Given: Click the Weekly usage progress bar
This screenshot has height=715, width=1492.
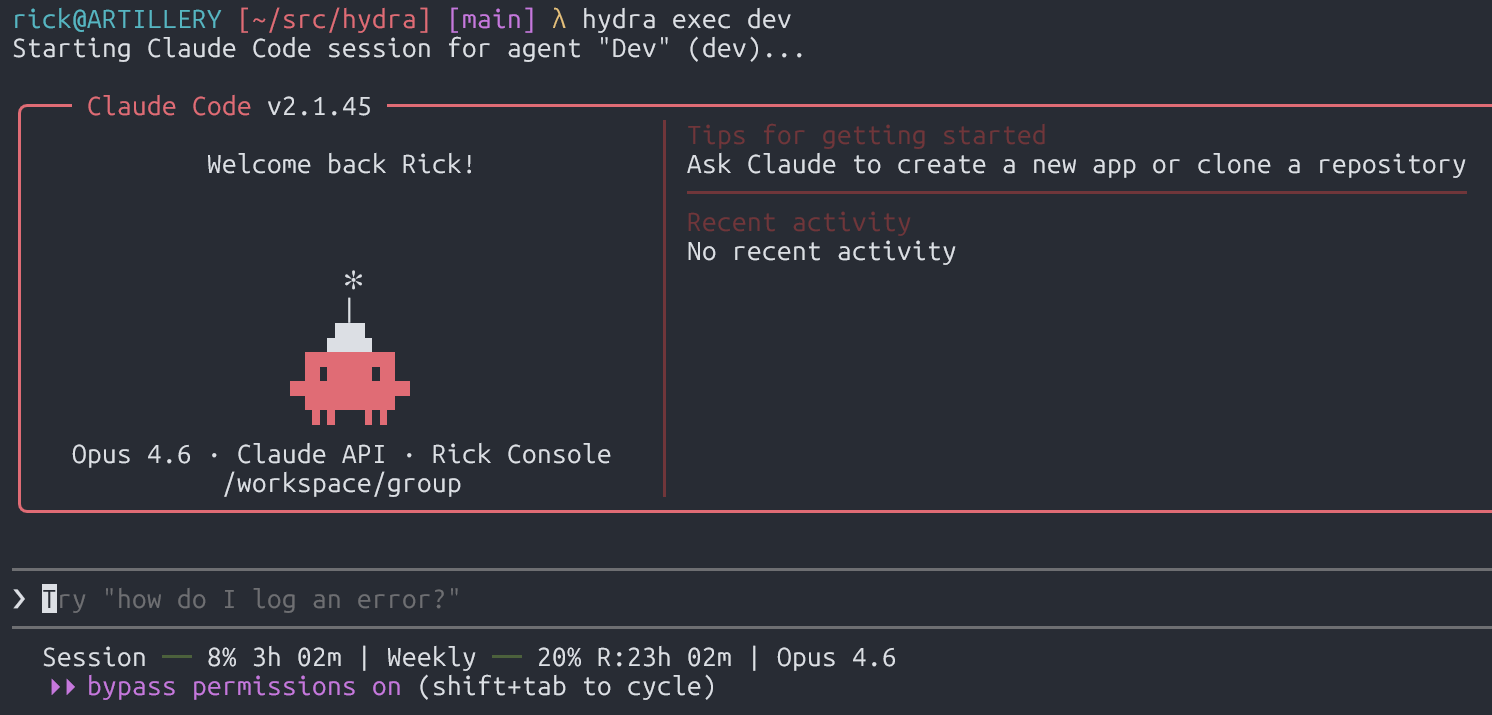Looking at the screenshot, I should point(506,657).
